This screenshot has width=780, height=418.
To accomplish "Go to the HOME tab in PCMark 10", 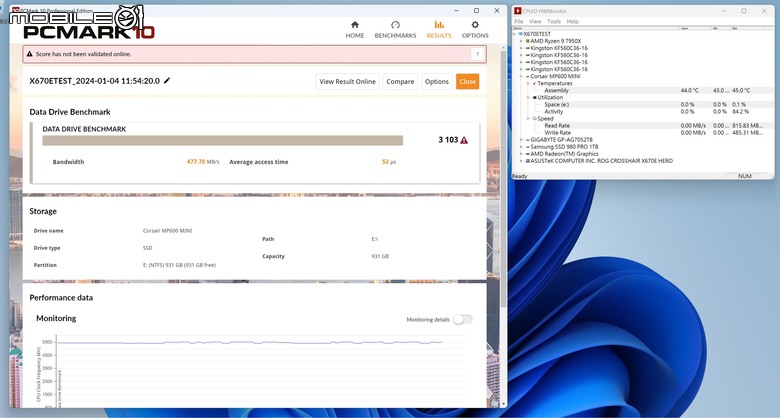I will 355,30.
